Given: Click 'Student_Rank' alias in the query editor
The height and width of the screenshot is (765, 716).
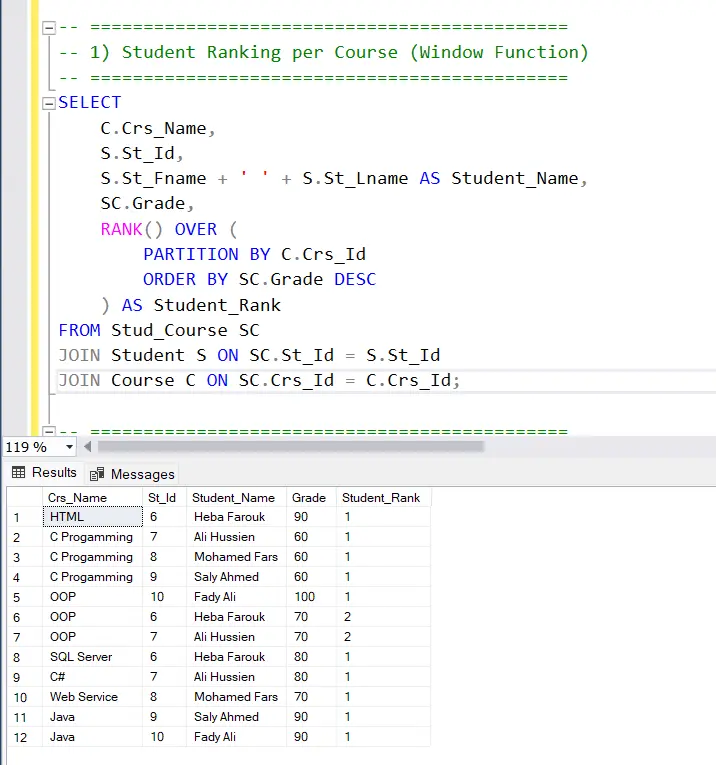Looking at the screenshot, I should coord(217,305).
